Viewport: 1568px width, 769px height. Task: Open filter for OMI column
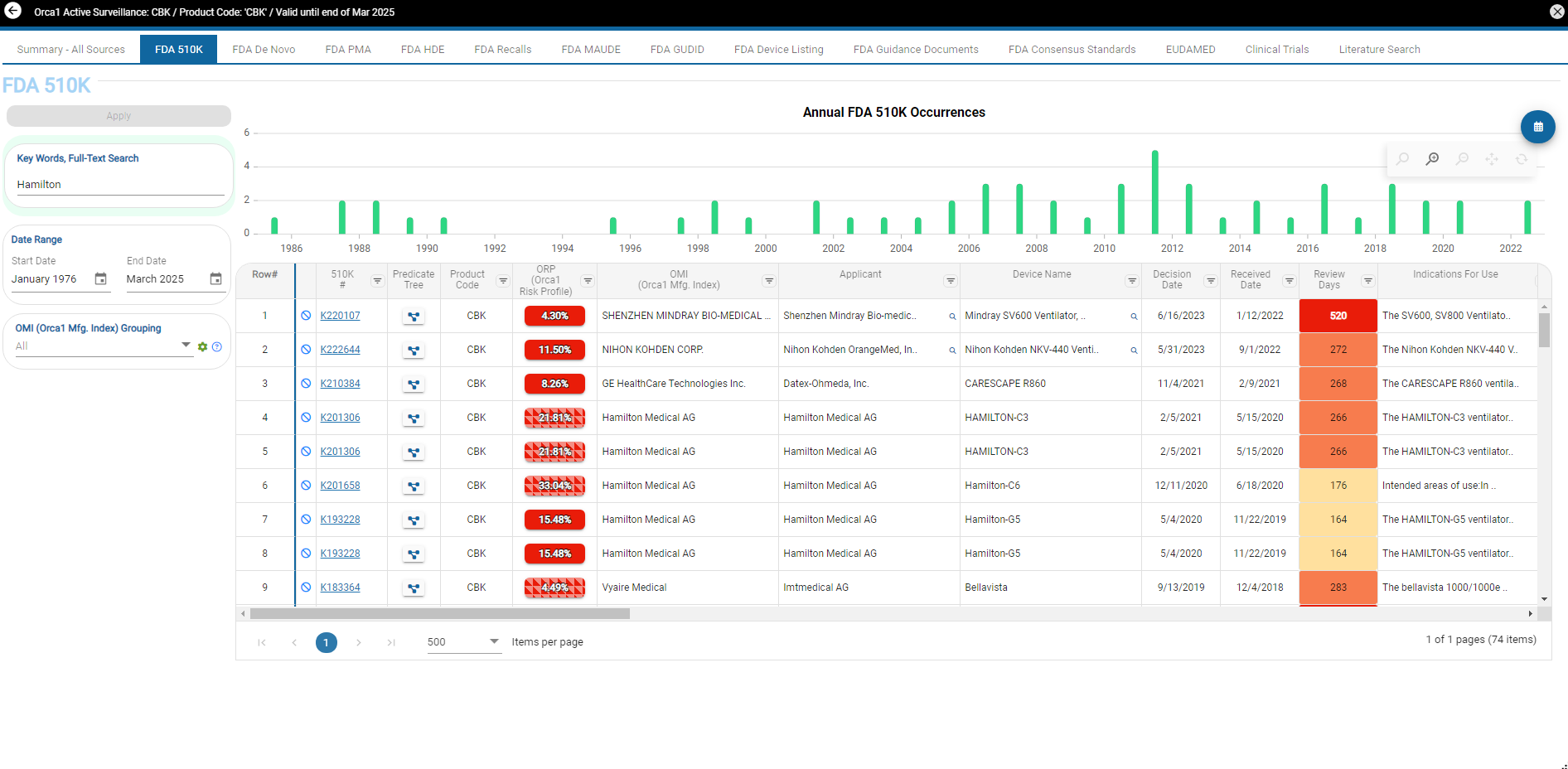769,281
